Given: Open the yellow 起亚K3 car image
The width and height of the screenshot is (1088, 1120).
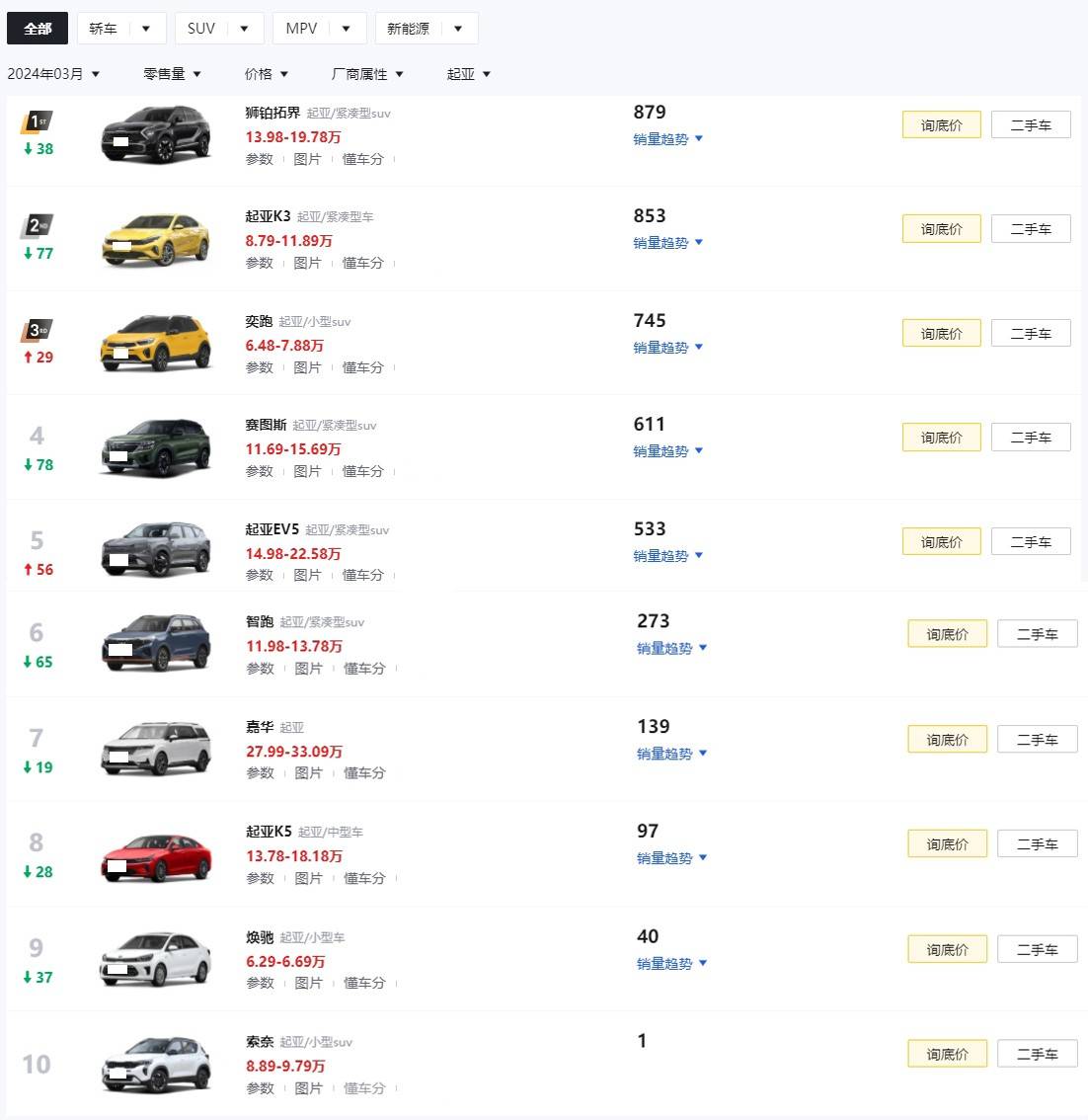Looking at the screenshot, I should point(156,240).
